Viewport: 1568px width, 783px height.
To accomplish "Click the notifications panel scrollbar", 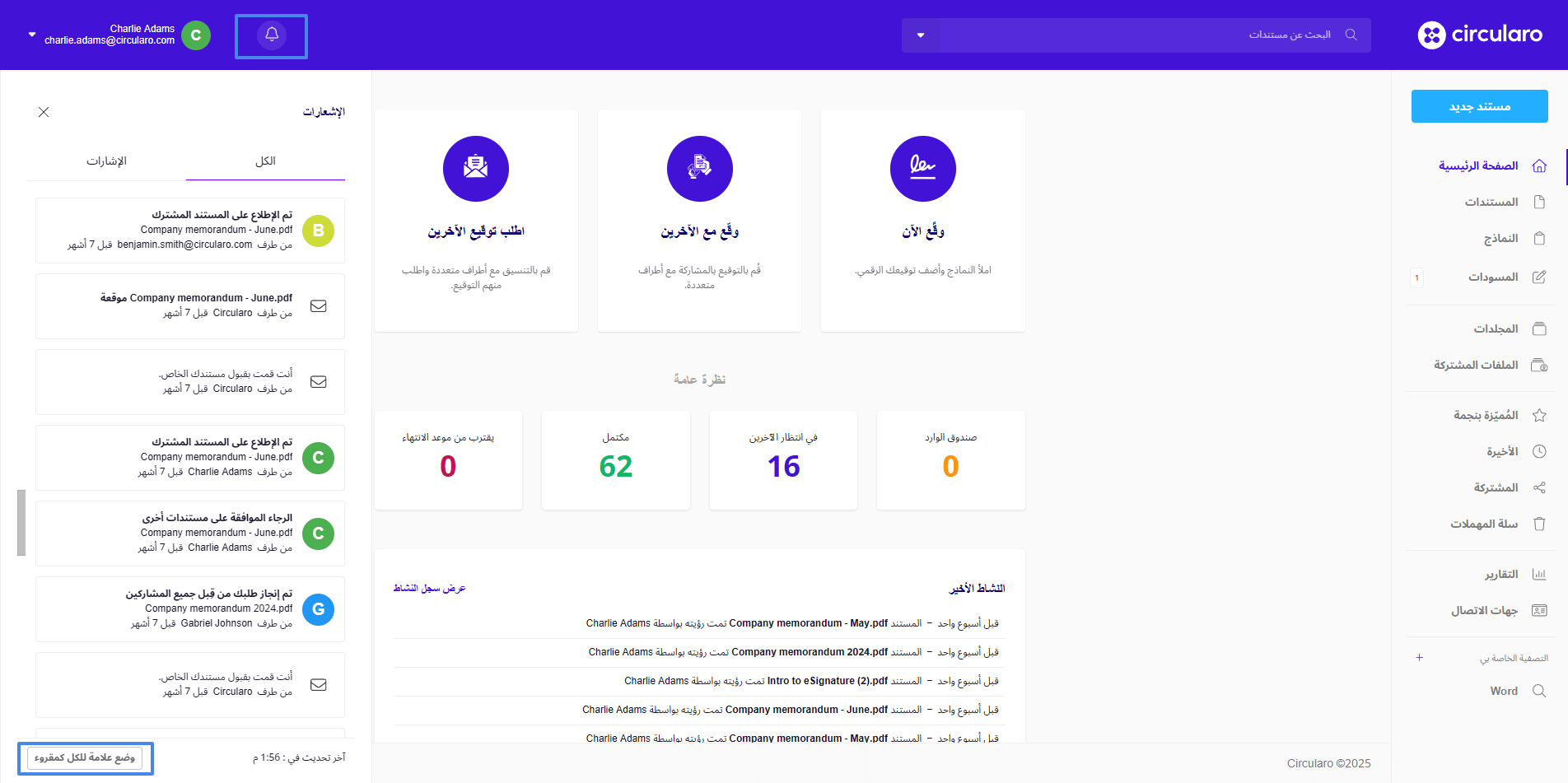I will coord(21,523).
